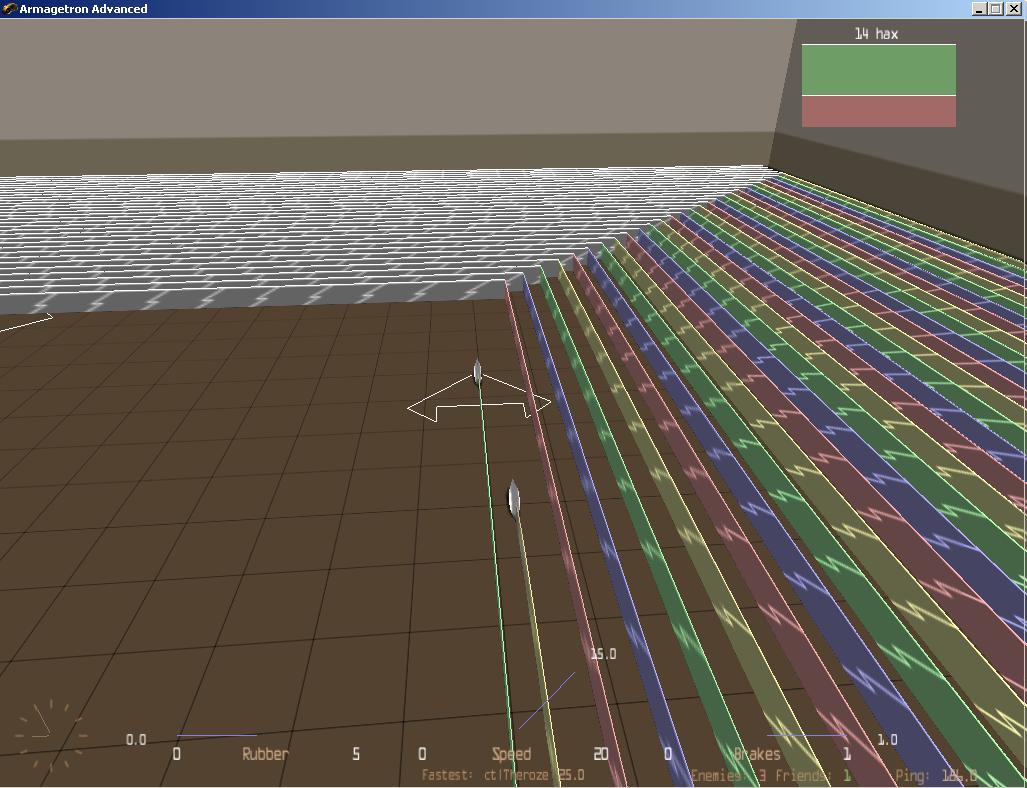
Task: Click the white arrow-shaped zone outline
Action: pos(479,405)
